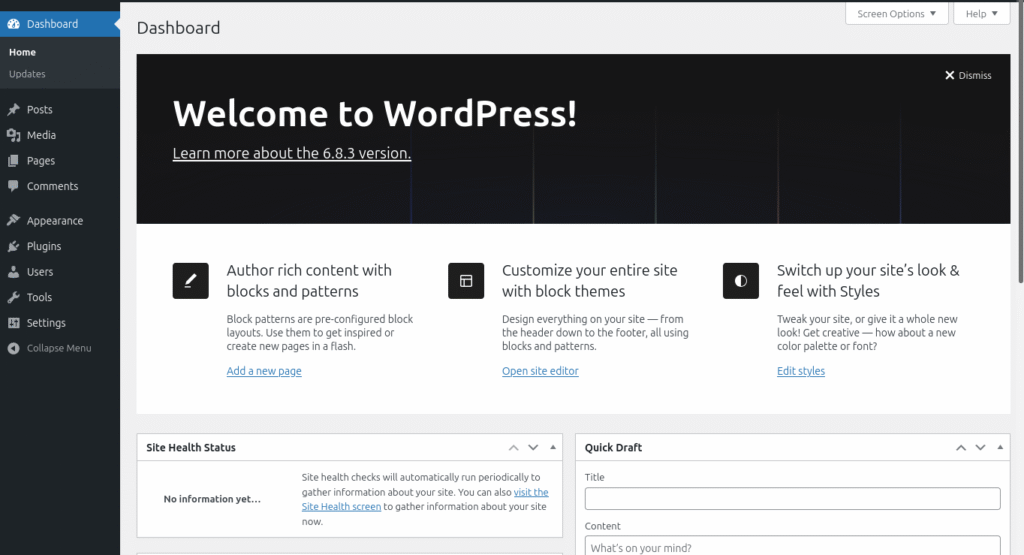Viewport: 1024px width, 555px height.
Task: Dismiss the Welcome to WordPress panel
Action: pyautogui.click(x=968, y=75)
